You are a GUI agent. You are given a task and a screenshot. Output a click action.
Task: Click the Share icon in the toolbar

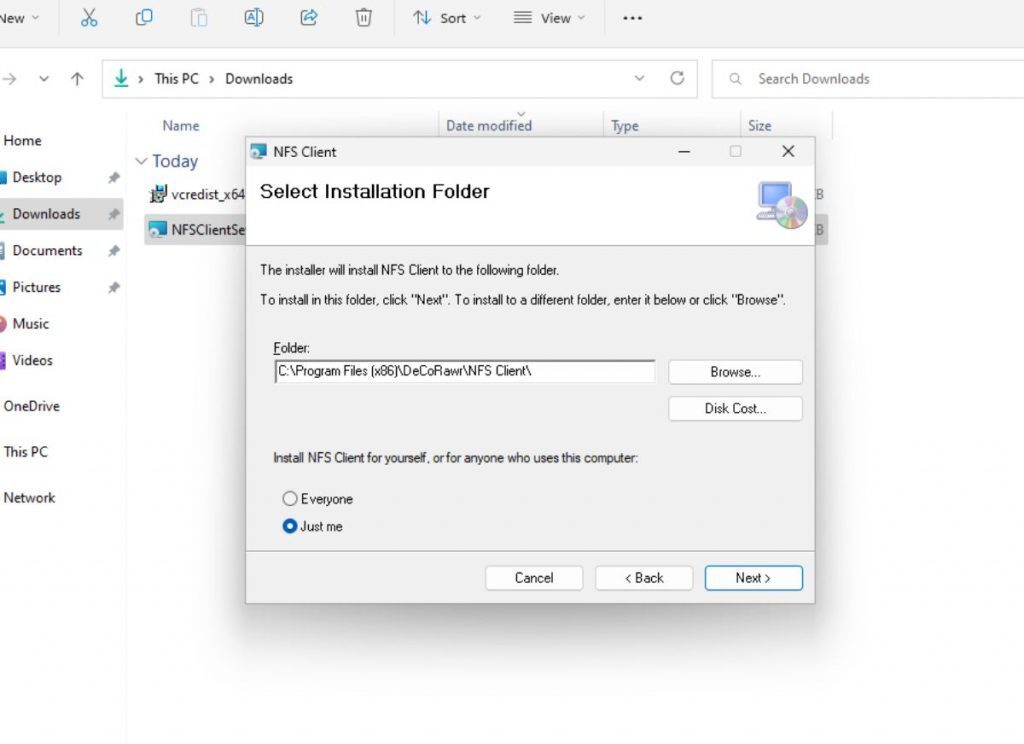pyautogui.click(x=308, y=17)
